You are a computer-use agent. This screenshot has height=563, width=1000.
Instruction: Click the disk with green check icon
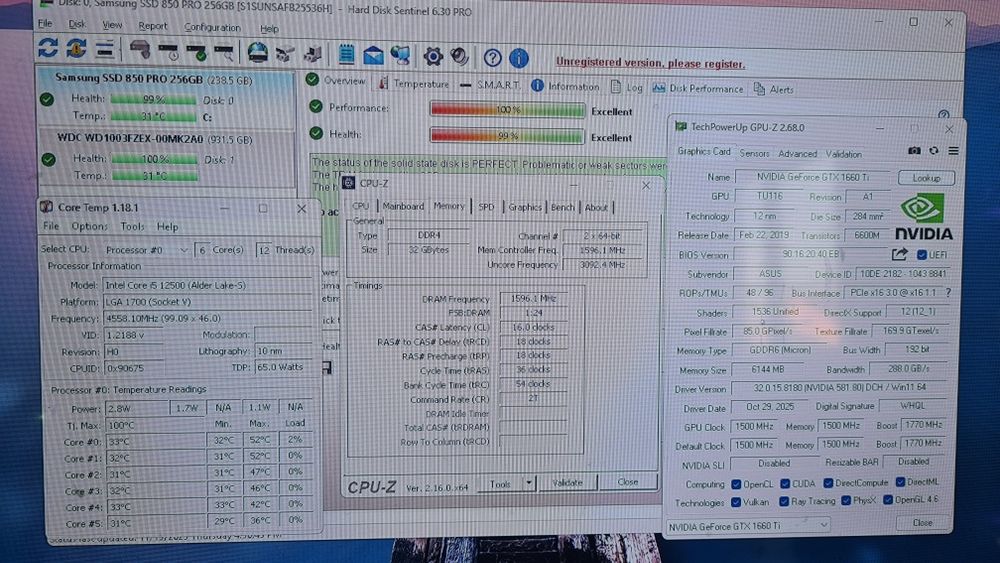click(x=196, y=52)
